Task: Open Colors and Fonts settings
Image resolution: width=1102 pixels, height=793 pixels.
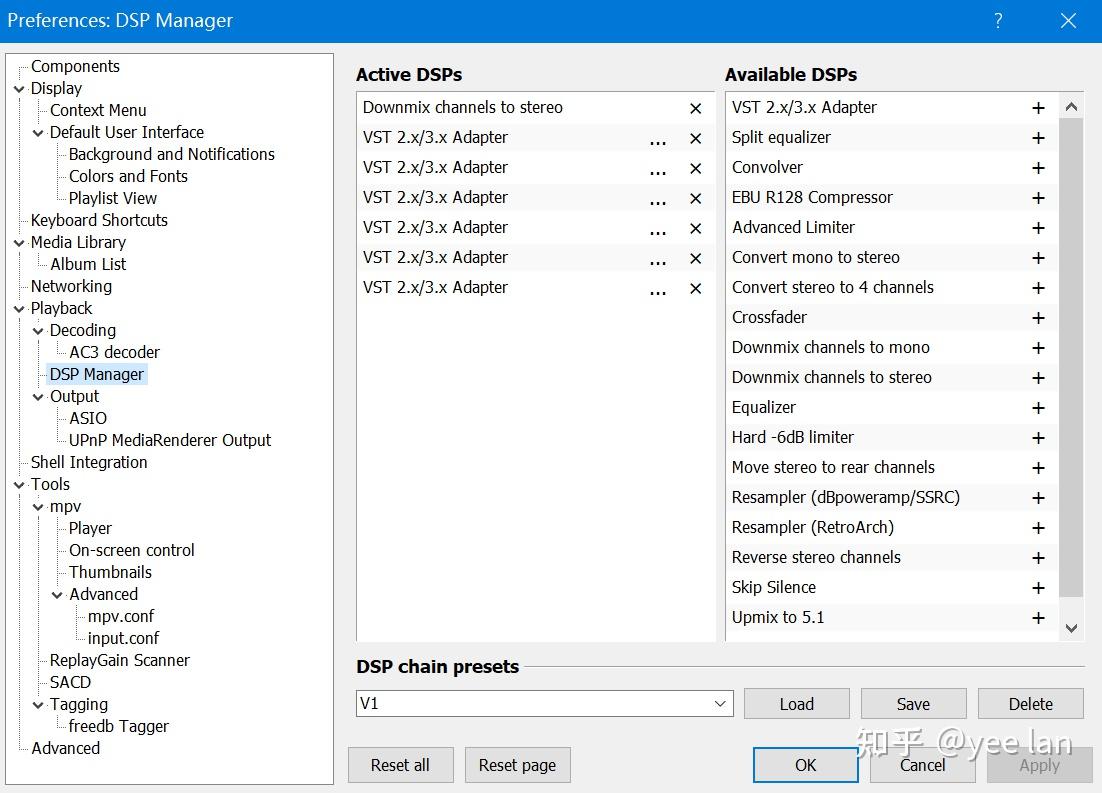Action: pos(128,176)
